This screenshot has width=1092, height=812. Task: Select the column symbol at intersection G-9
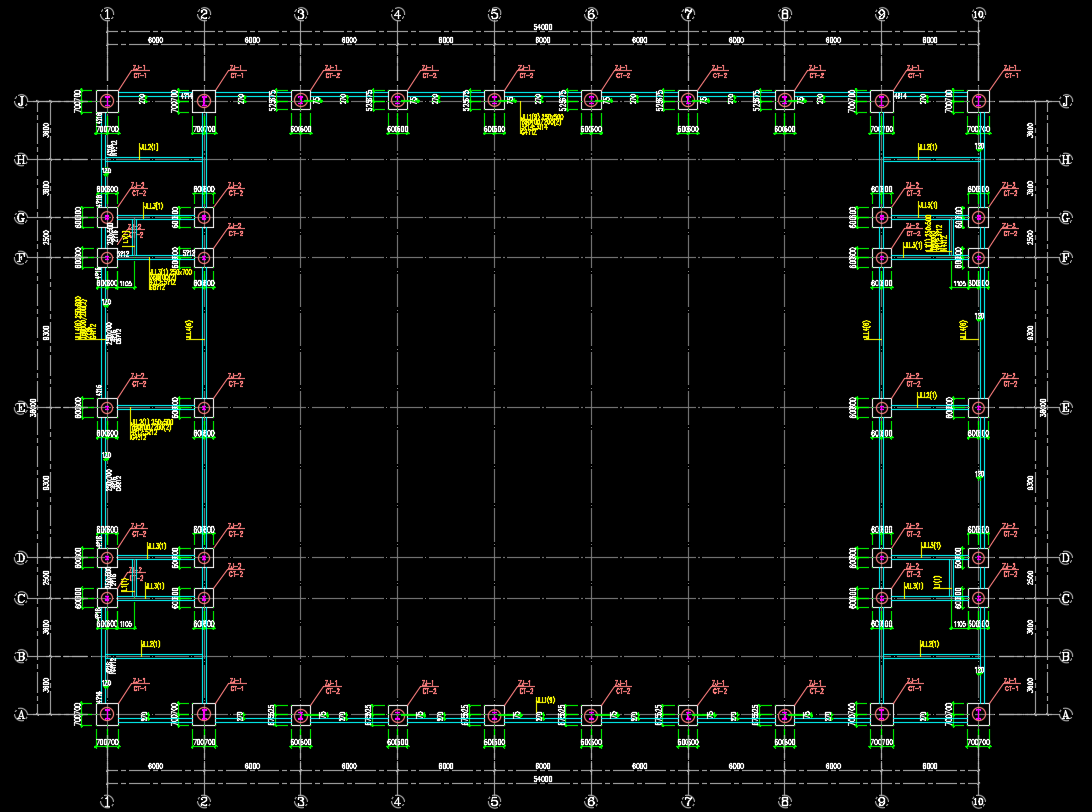coord(881,217)
